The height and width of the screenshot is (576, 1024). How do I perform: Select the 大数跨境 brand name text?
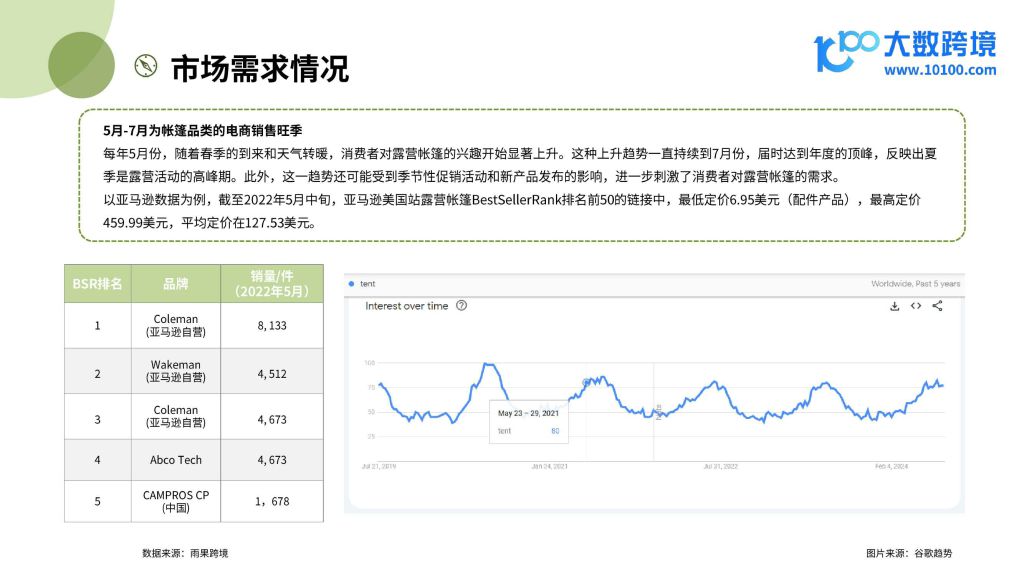tap(940, 44)
